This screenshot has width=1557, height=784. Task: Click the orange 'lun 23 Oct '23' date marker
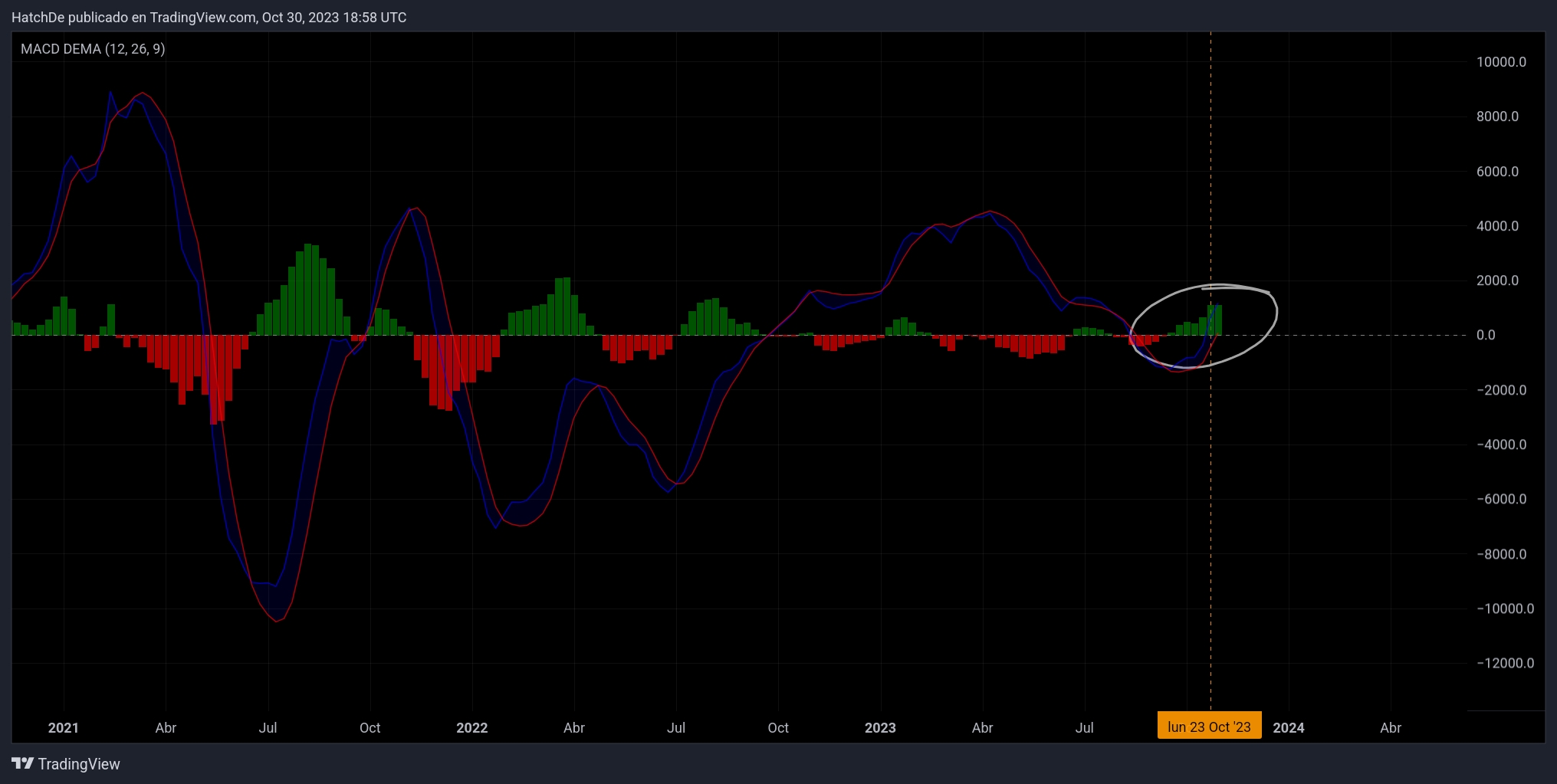pos(1209,725)
